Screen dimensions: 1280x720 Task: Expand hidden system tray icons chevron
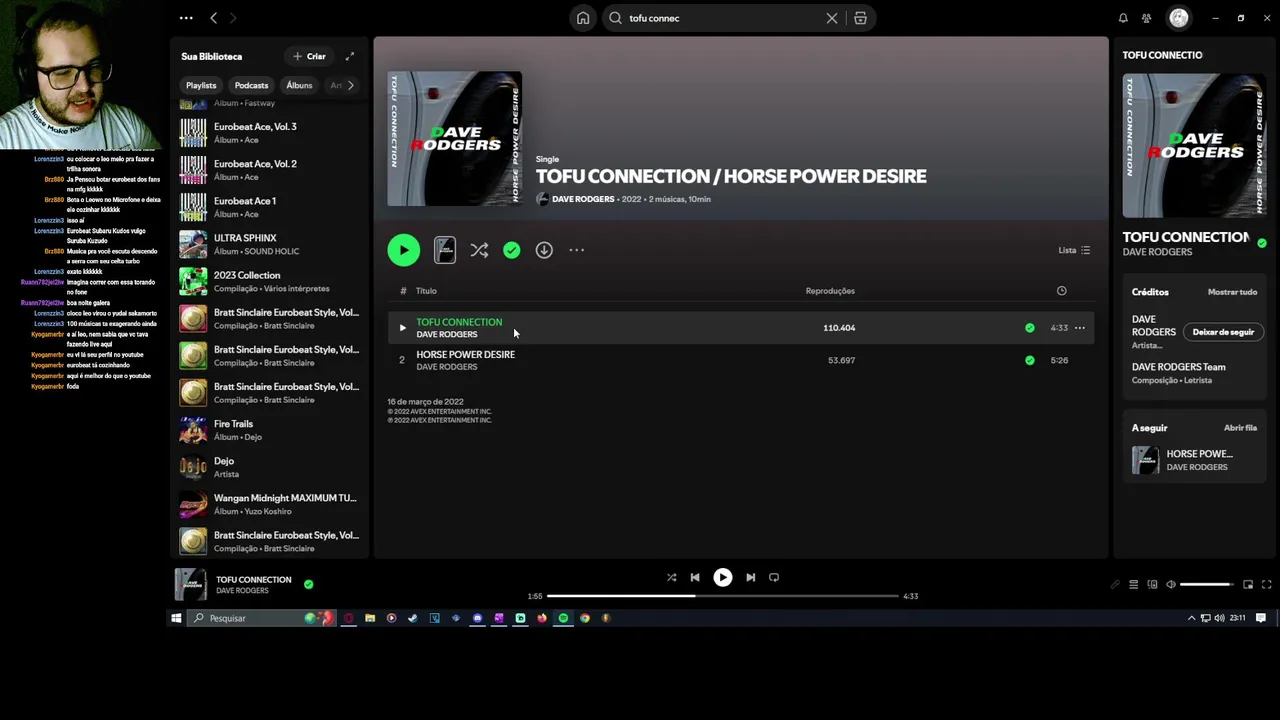point(1191,618)
